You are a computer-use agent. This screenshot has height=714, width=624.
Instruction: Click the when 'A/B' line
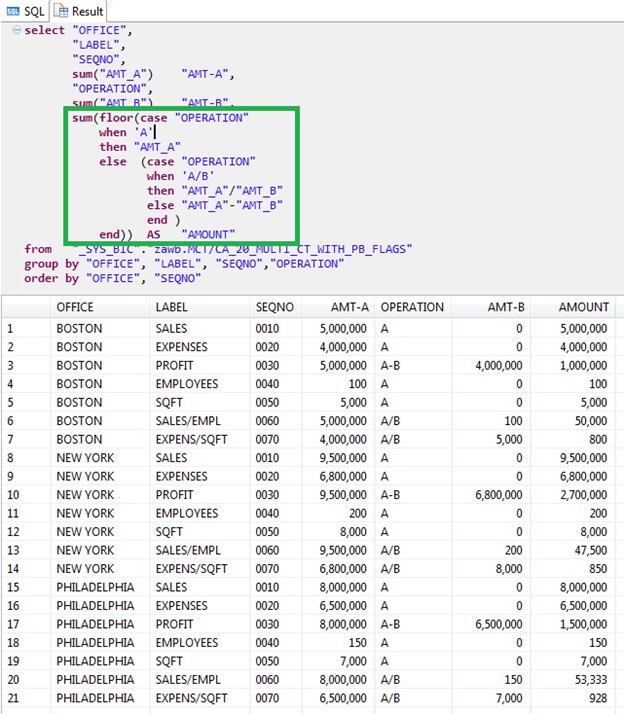(x=180, y=176)
